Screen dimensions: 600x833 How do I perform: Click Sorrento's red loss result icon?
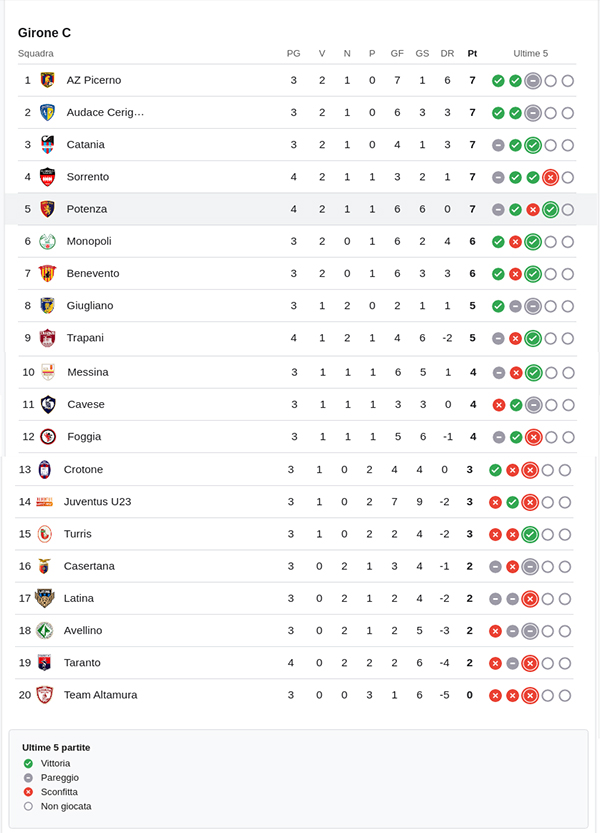click(x=550, y=177)
